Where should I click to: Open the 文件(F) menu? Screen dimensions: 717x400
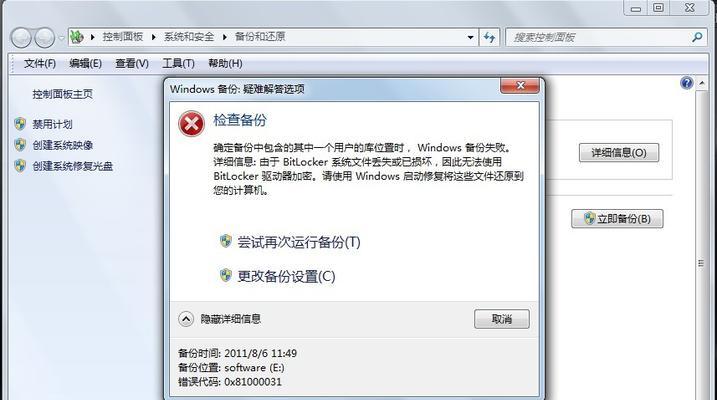(x=40, y=63)
